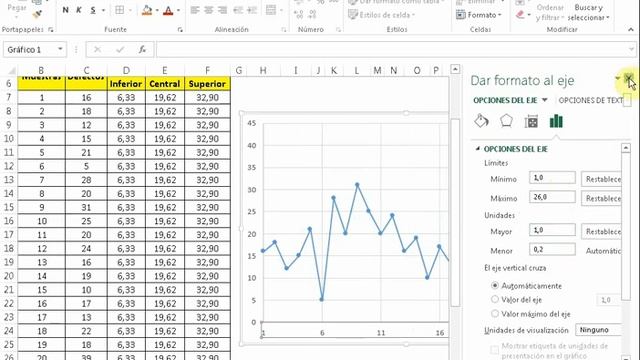
Task: Collapse the ribbon with the up chevron
Action: pos(631,30)
